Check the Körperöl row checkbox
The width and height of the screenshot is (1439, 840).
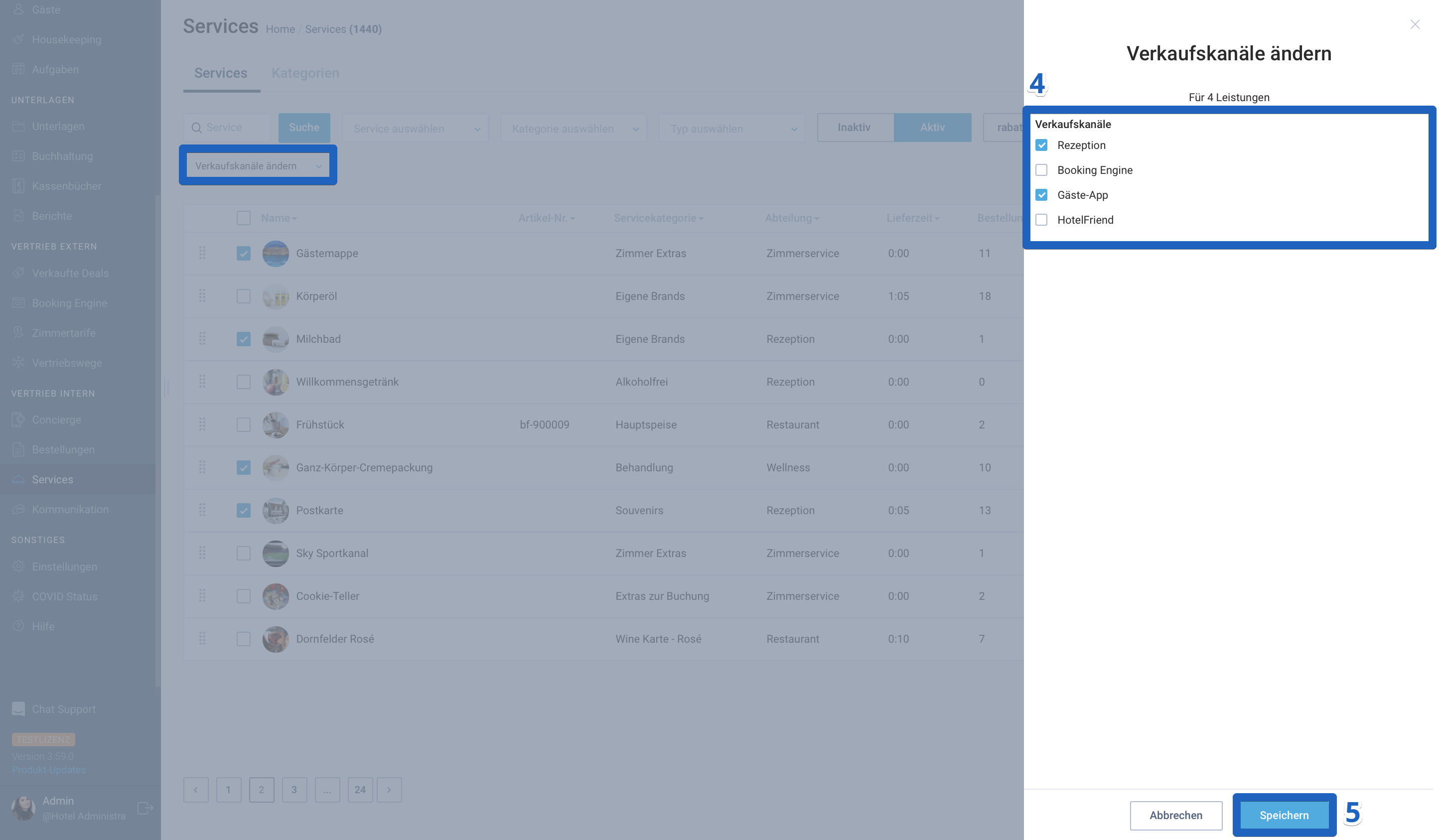243,296
